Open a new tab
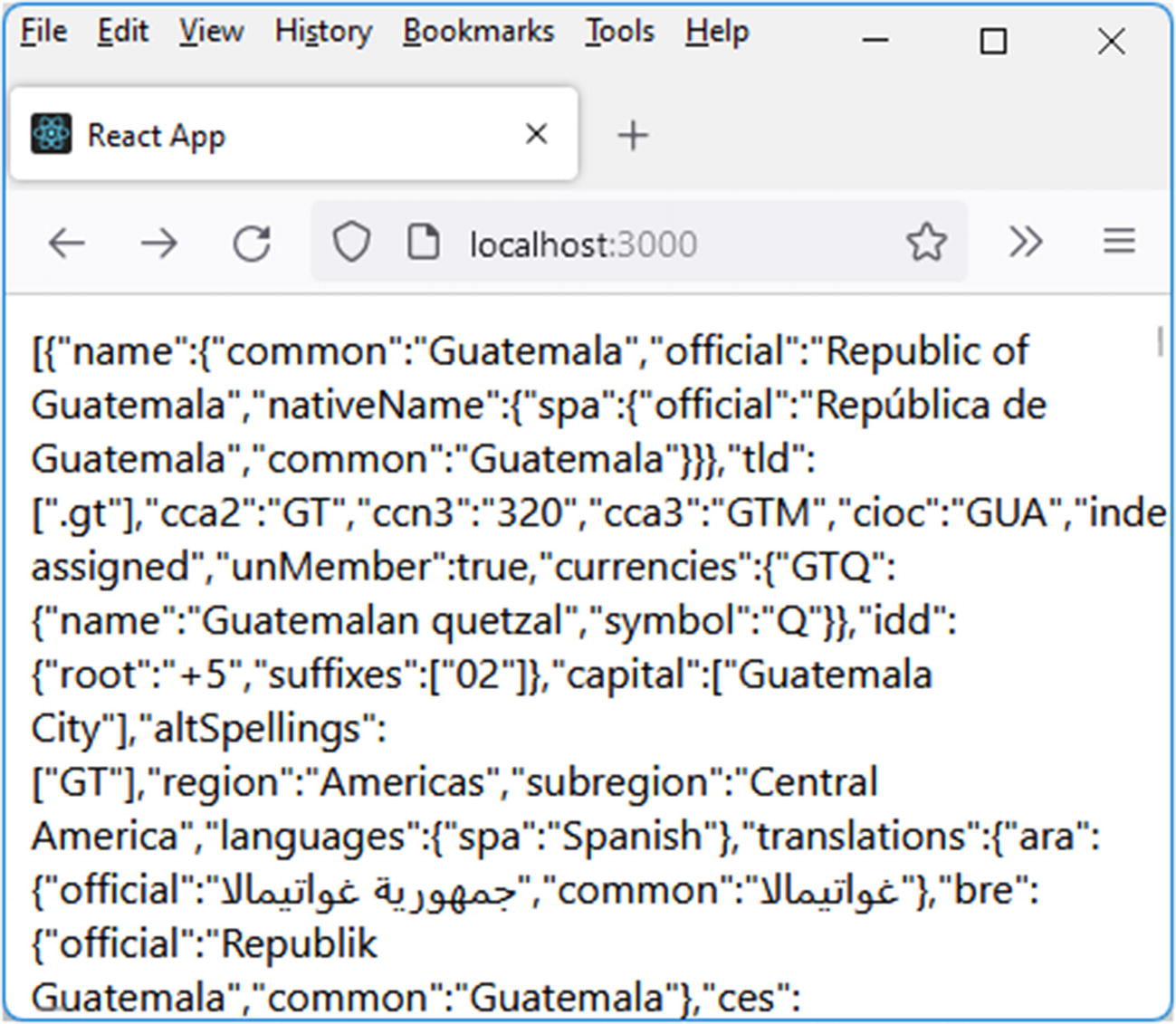The image size is (1176, 1024). click(x=633, y=136)
